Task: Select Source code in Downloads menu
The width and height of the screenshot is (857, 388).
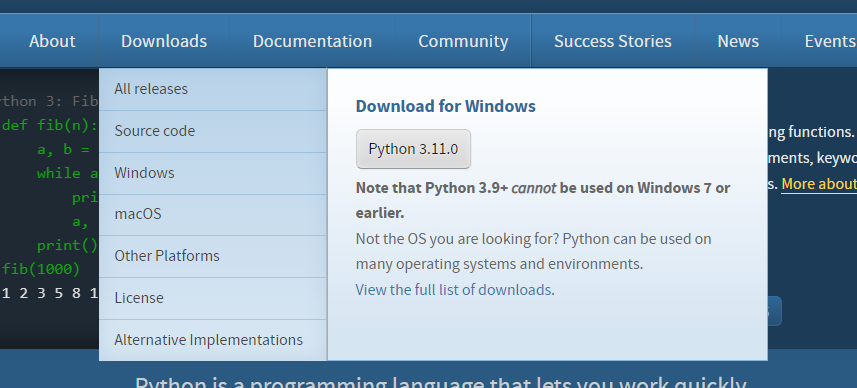Action: pyautogui.click(x=213, y=131)
